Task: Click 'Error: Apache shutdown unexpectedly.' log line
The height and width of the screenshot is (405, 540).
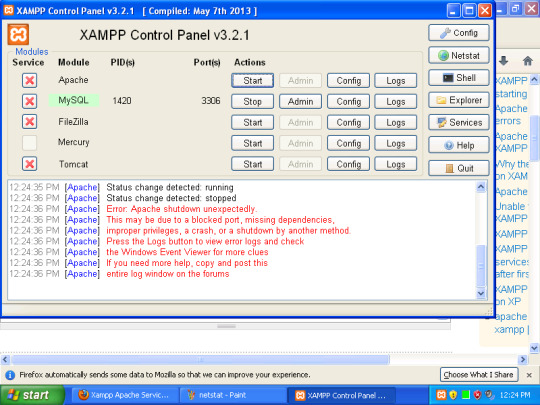Action: (x=181, y=209)
